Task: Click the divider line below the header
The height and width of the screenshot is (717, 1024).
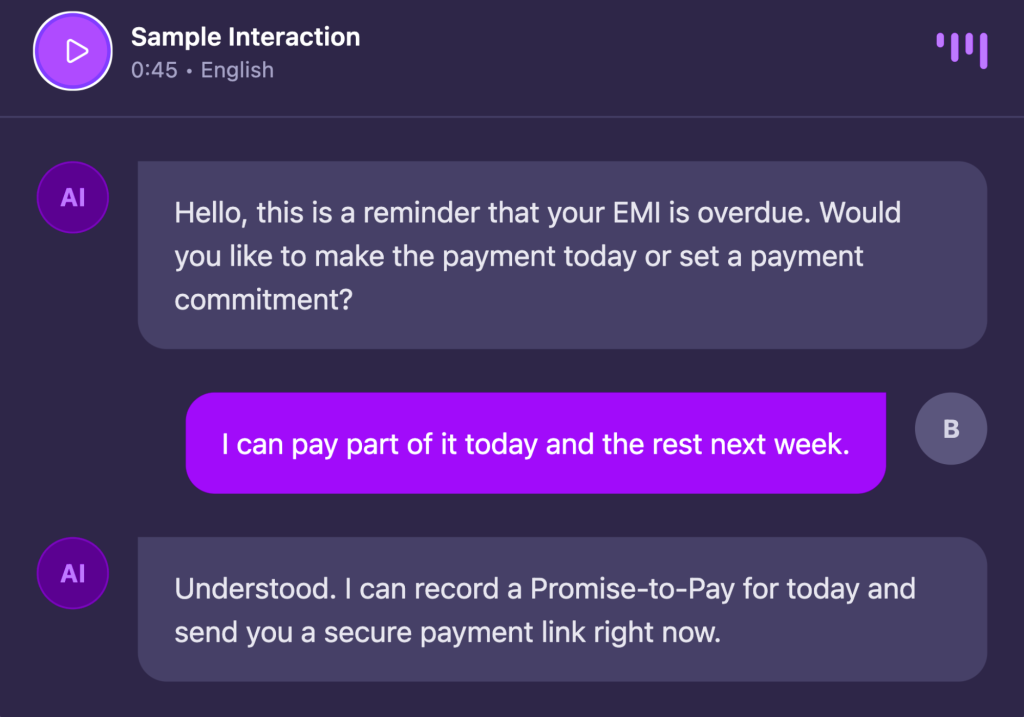Action: point(512,117)
